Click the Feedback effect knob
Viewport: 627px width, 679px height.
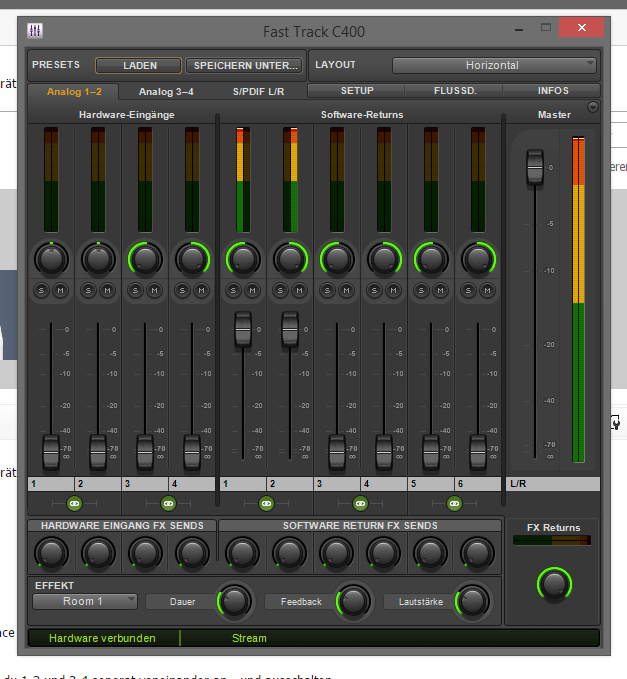(353, 600)
